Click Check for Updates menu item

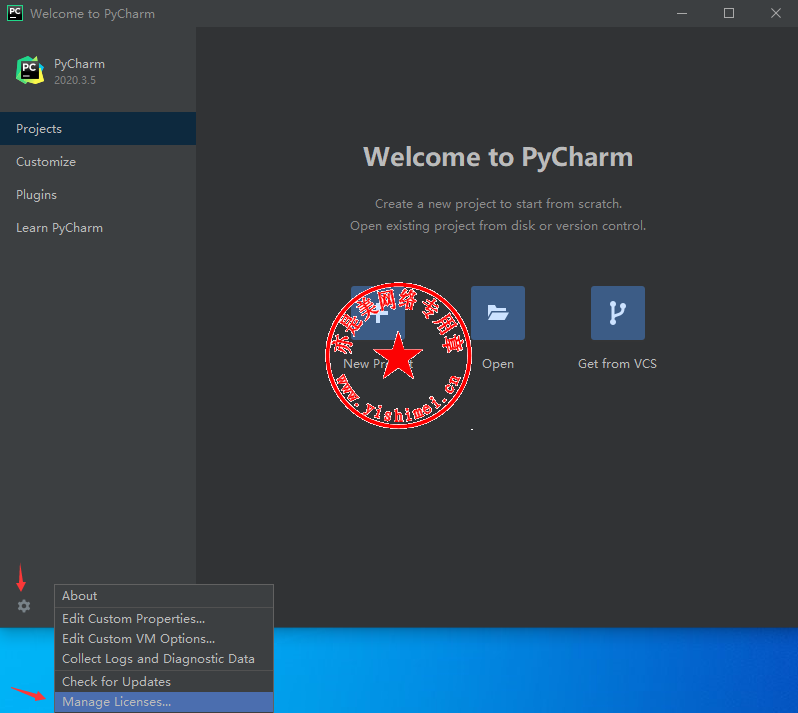click(x=164, y=681)
